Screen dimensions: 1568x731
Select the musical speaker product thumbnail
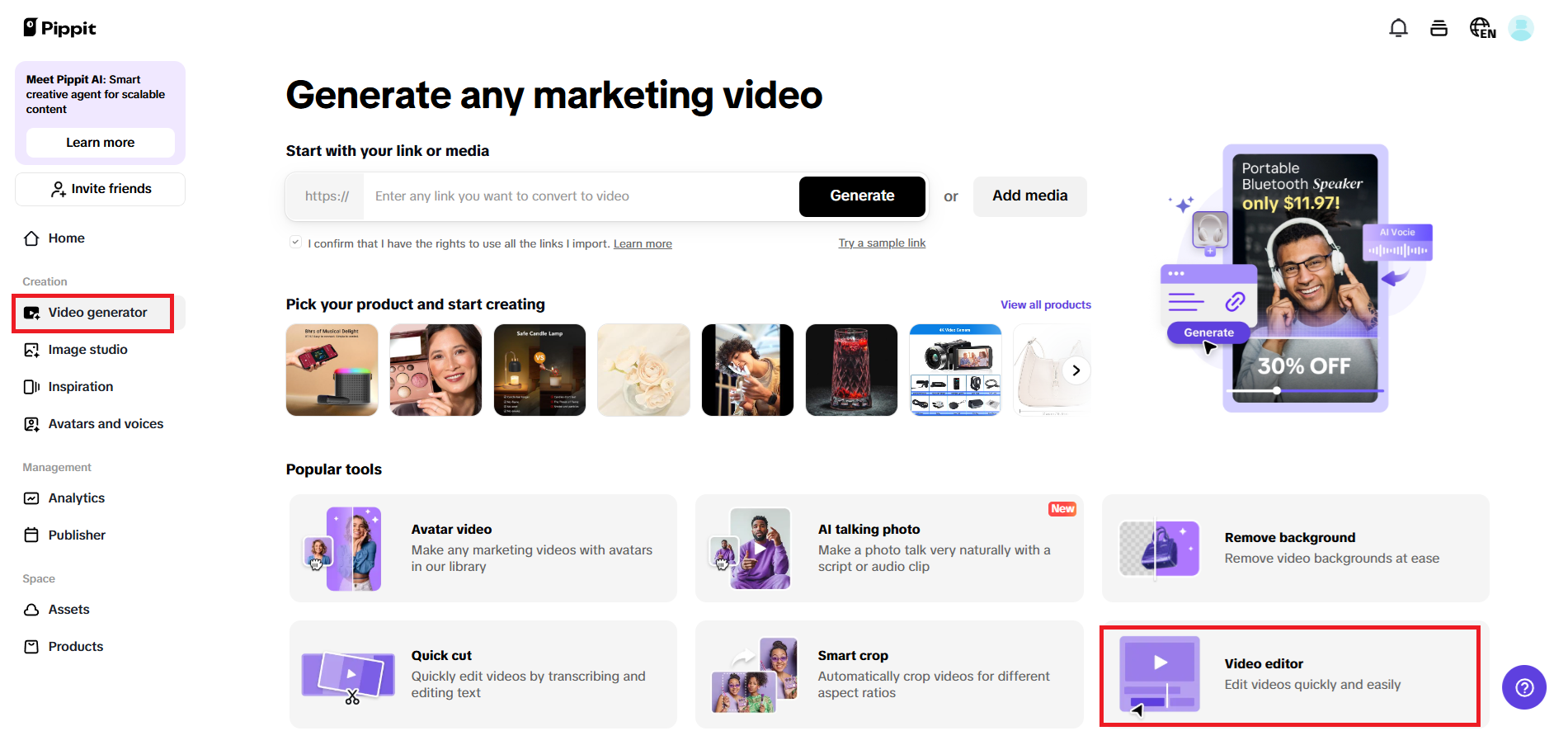point(332,370)
